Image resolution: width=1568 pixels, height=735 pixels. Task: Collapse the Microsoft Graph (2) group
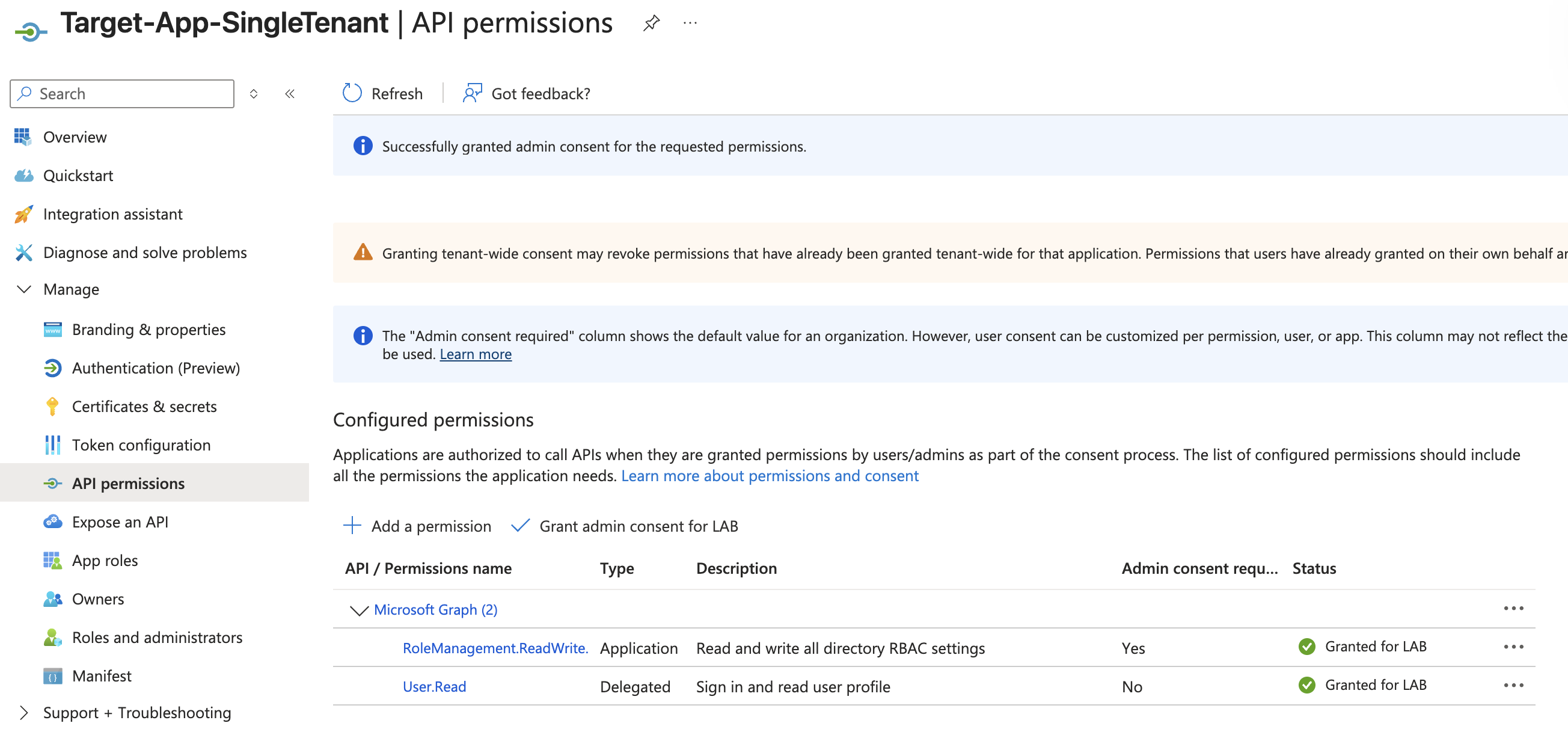click(x=359, y=609)
